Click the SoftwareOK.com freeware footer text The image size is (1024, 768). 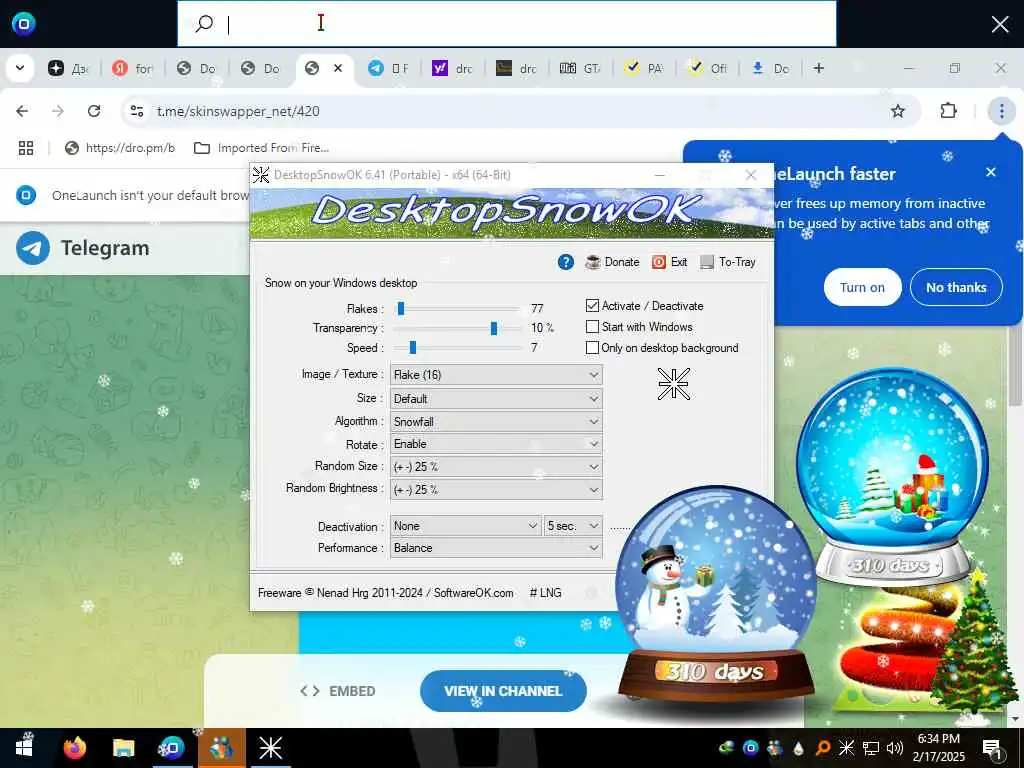(x=385, y=593)
